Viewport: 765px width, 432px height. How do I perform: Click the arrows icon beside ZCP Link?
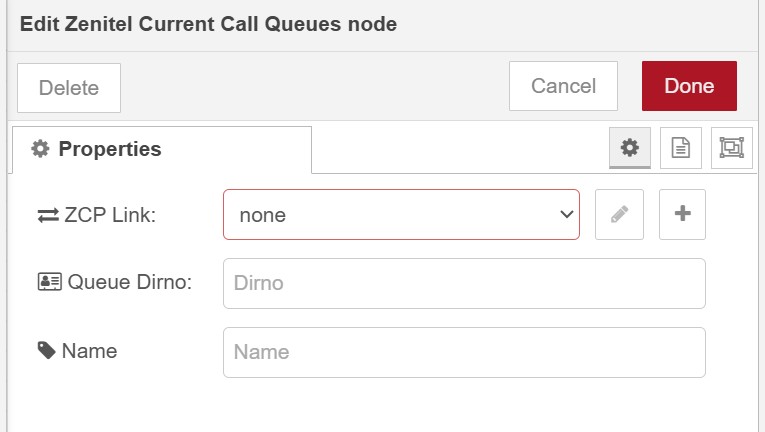[48, 215]
